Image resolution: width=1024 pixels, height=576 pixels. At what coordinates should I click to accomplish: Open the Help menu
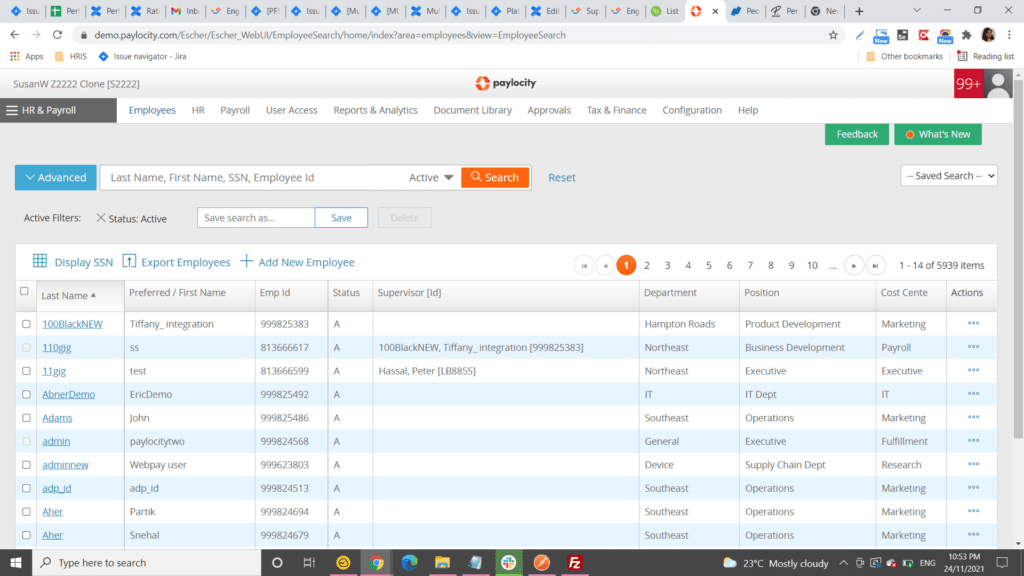[x=748, y=110]
